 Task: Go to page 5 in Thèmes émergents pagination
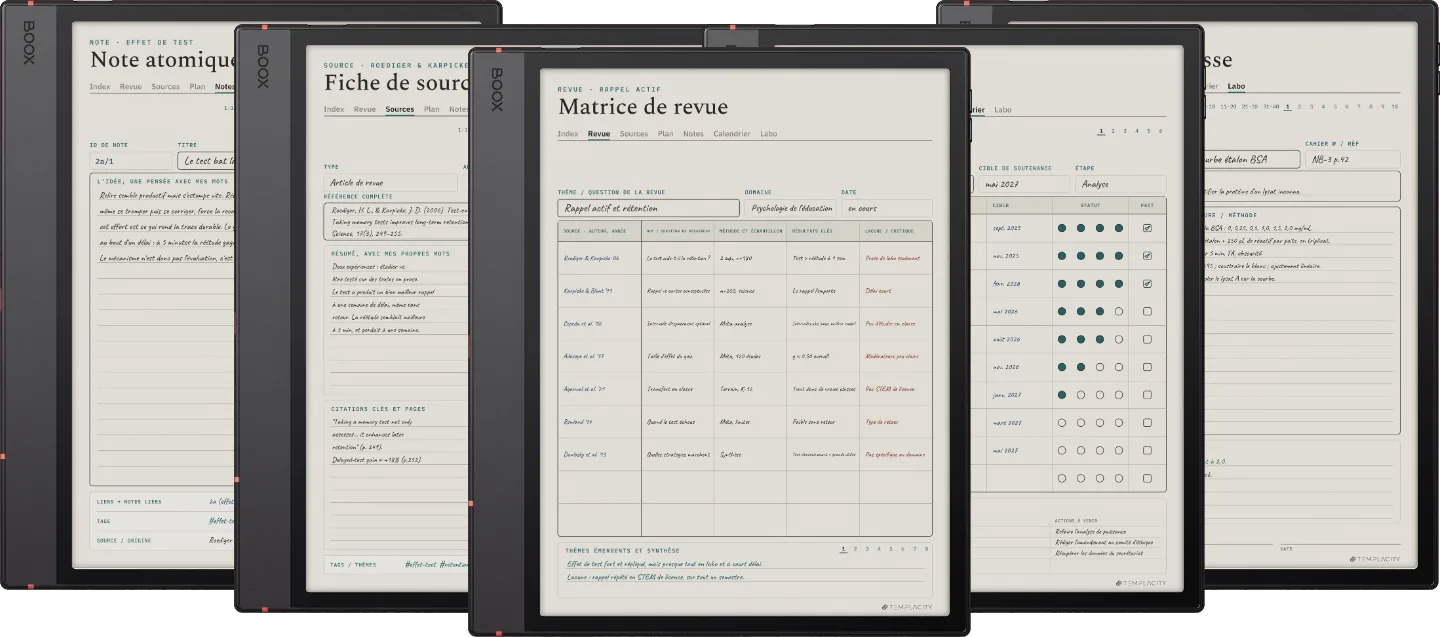(891, 548)
